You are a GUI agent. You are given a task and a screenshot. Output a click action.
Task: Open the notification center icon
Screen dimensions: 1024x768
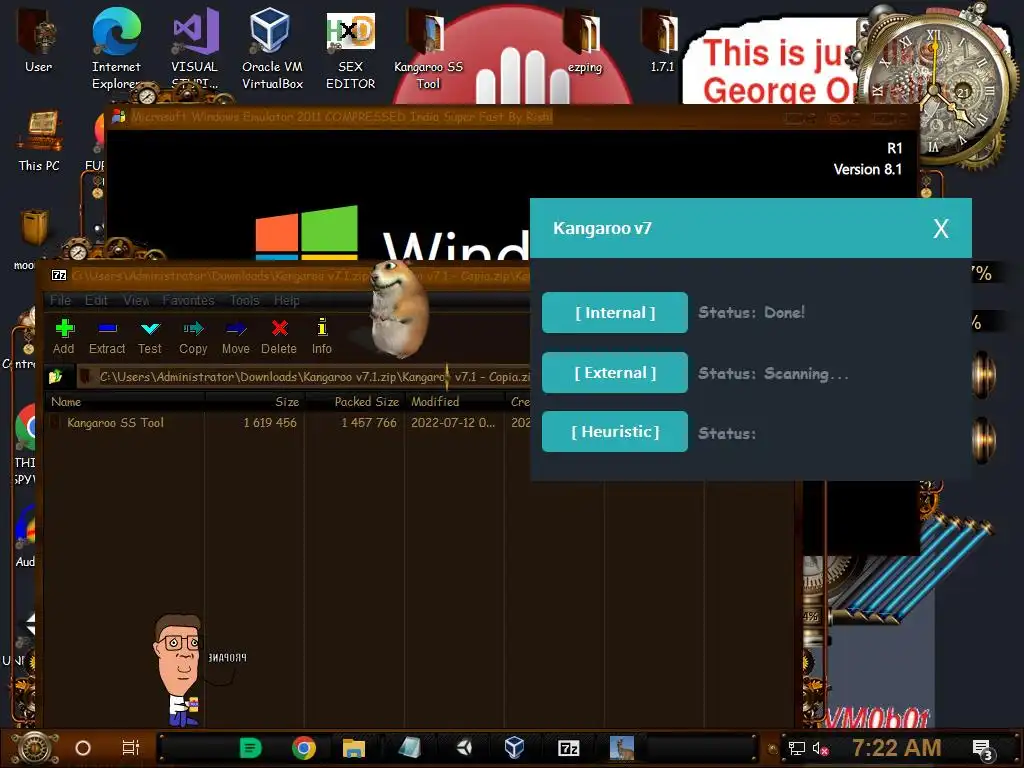[x=983, y=750]
